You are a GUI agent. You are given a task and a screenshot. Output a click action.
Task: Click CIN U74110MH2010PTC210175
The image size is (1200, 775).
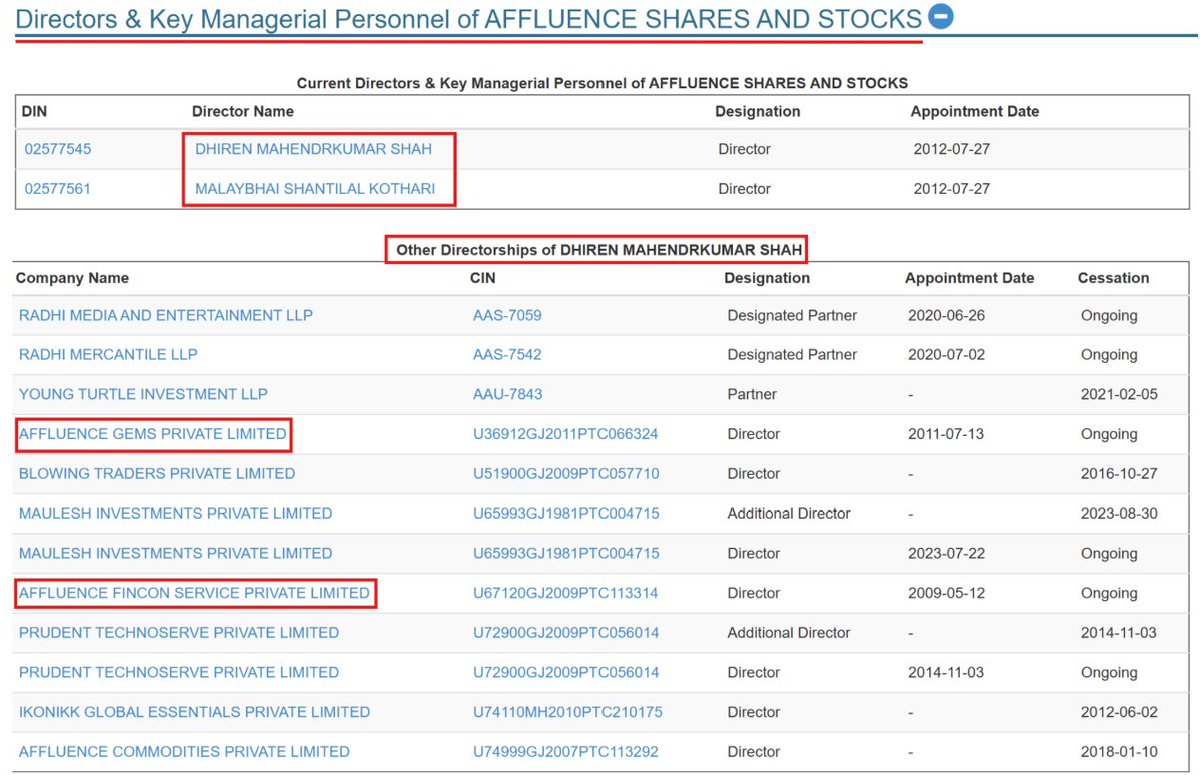(x=567, y=712)
